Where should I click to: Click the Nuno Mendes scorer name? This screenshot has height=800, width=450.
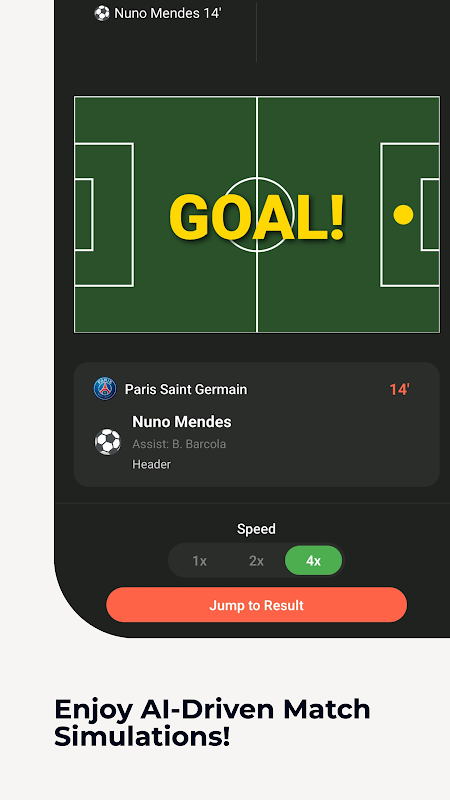tap(182, 422)
